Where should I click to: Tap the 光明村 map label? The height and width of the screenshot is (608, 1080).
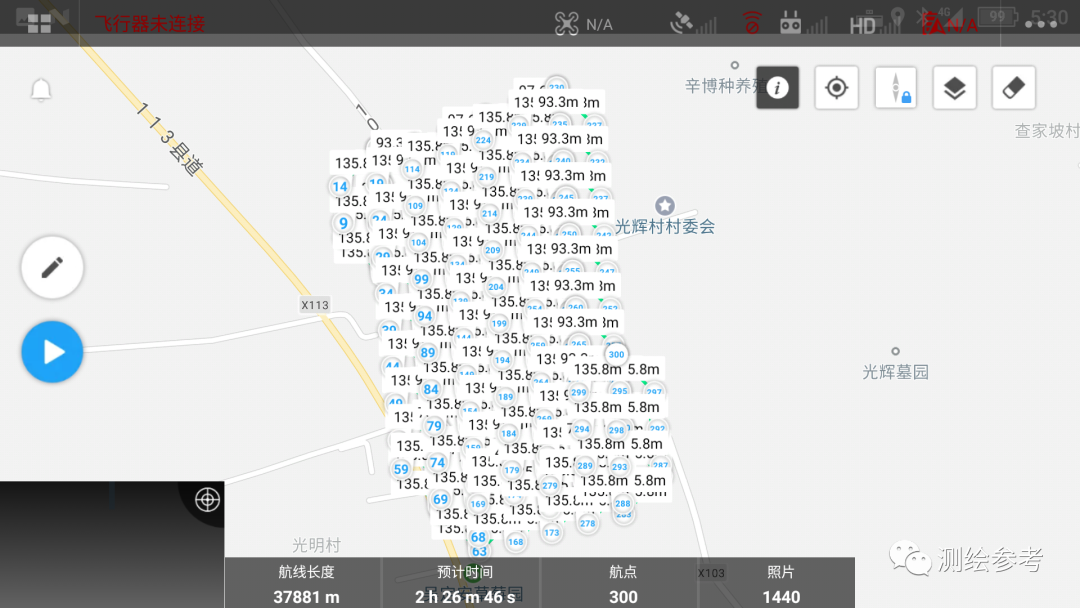pos(316,545)
